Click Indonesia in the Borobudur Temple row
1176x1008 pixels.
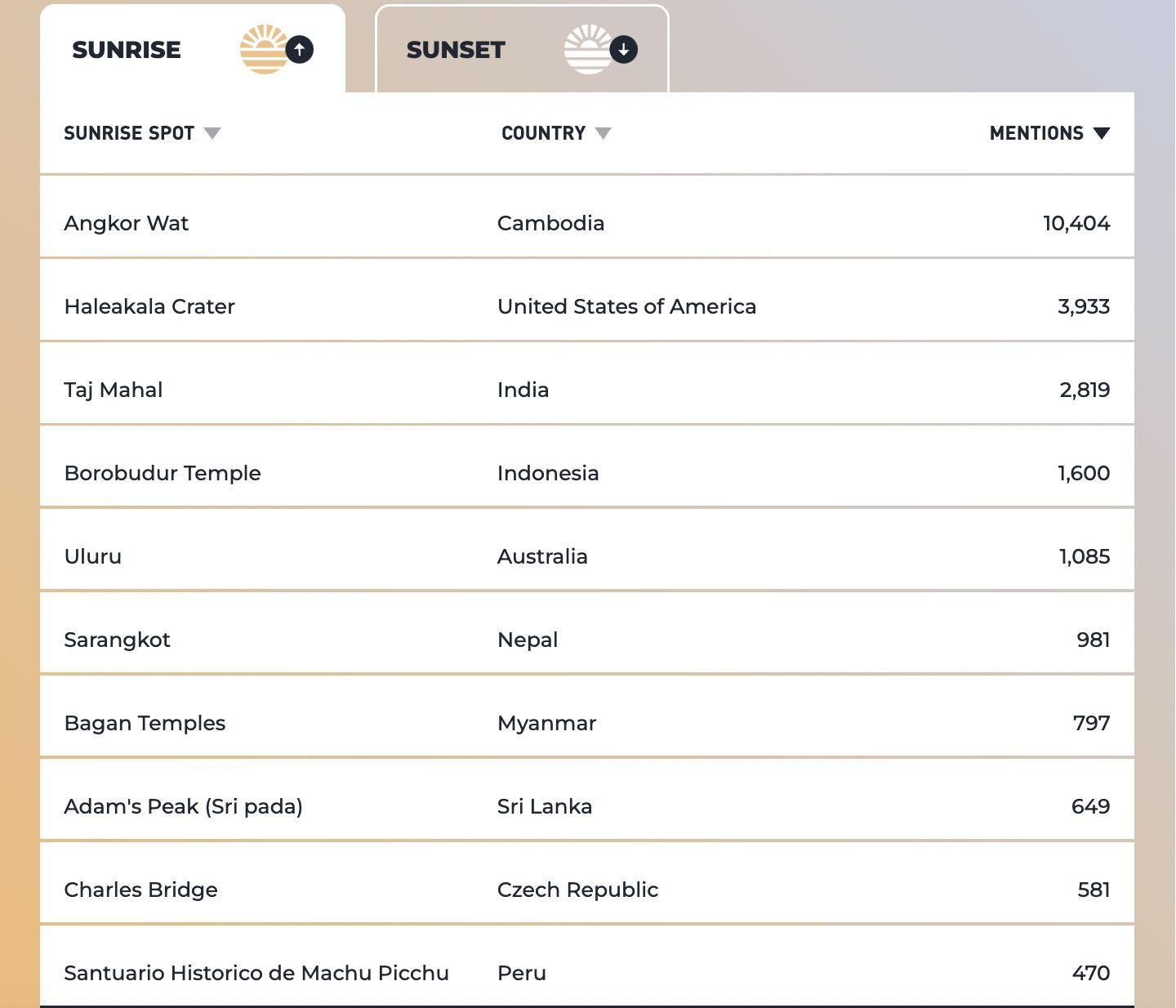548,473
